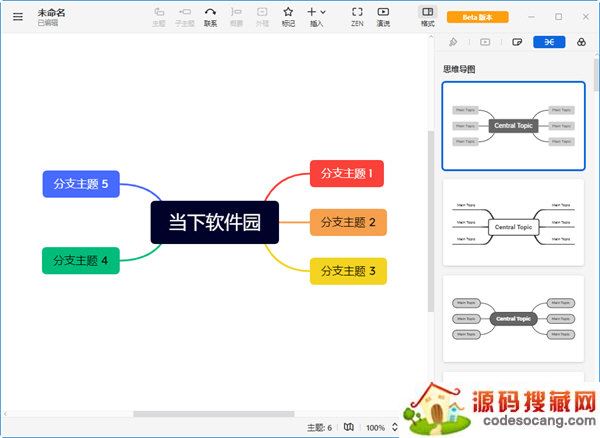
Task: Select the selected structure tab in sidebar
Action: (548, 42)
